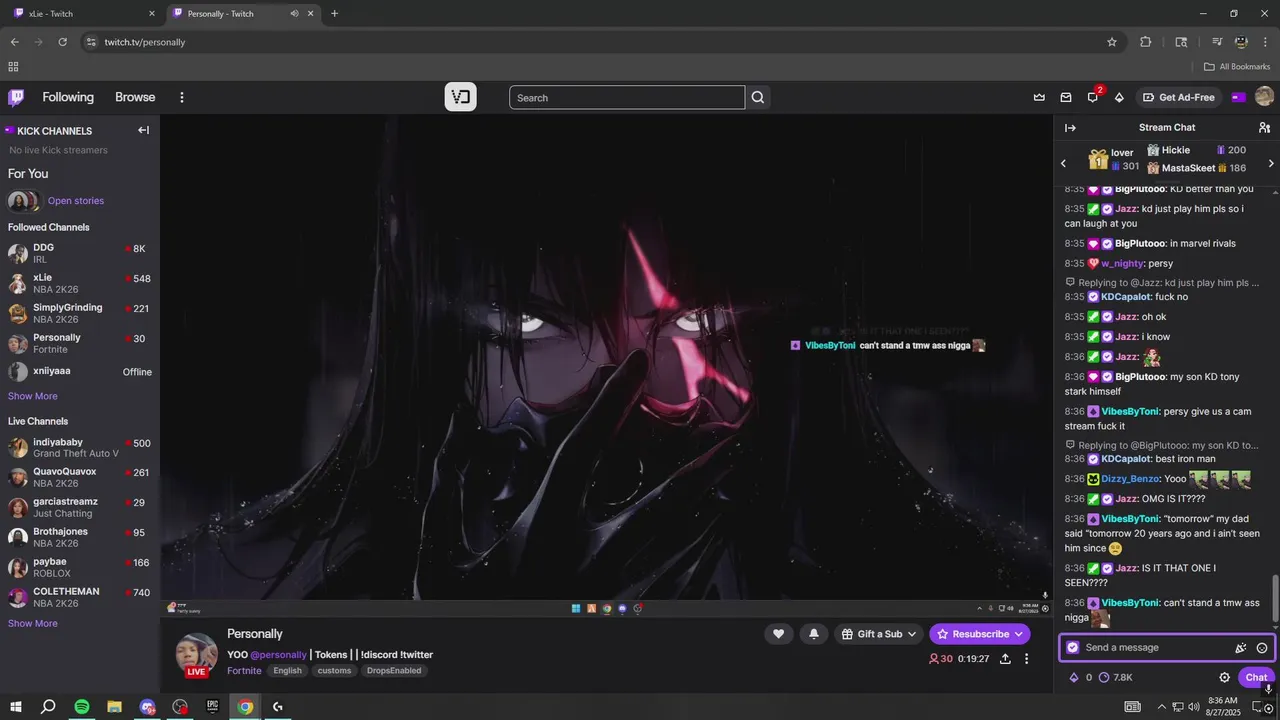This screenshot has width=1280, height=720.
Task: Show hidden system tray icons
Action: 1161,706
